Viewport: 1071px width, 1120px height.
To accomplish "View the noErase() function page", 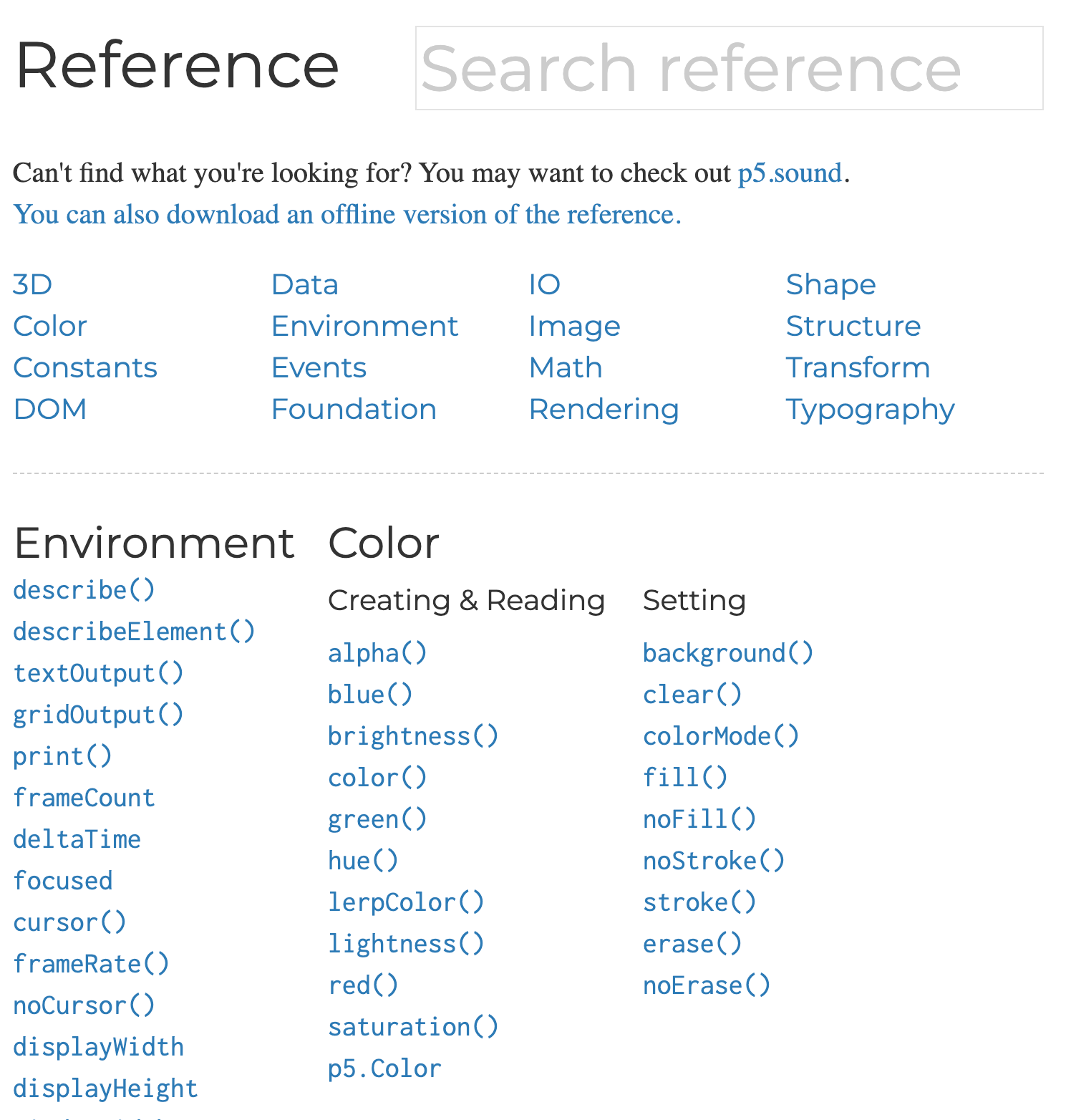I will [x=706, y=985].
